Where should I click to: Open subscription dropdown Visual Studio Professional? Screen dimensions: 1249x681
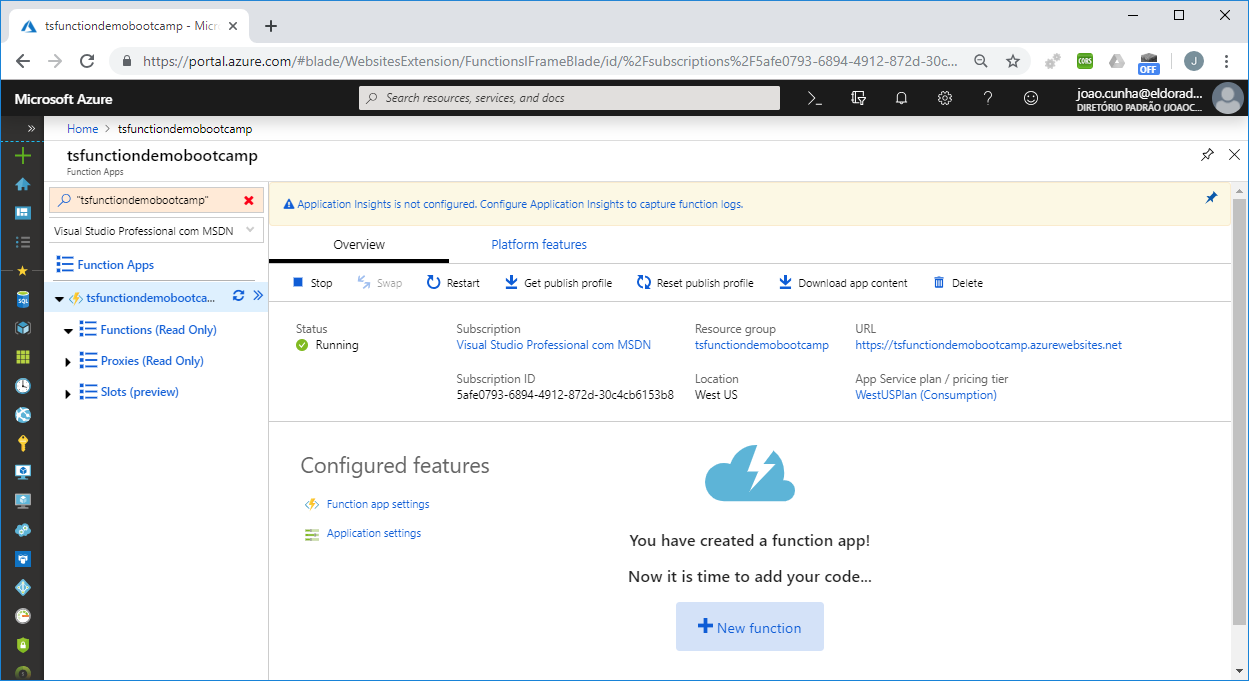click(156, 231)
